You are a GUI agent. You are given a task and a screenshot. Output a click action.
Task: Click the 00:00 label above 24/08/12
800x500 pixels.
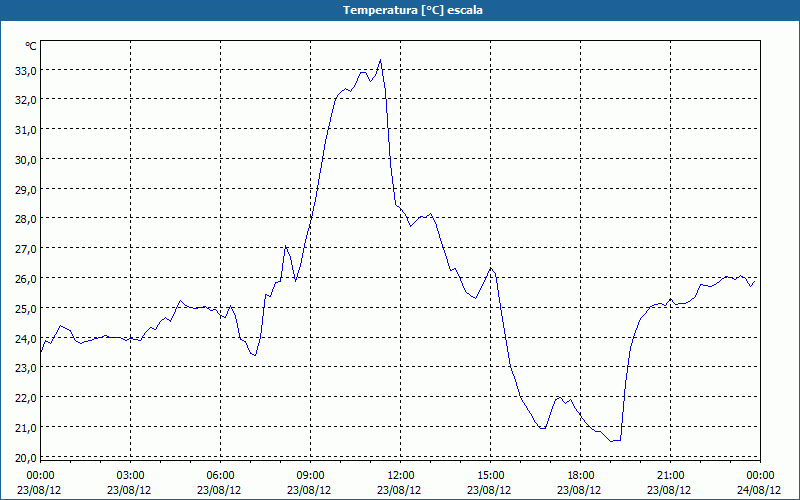coord(760,476)
